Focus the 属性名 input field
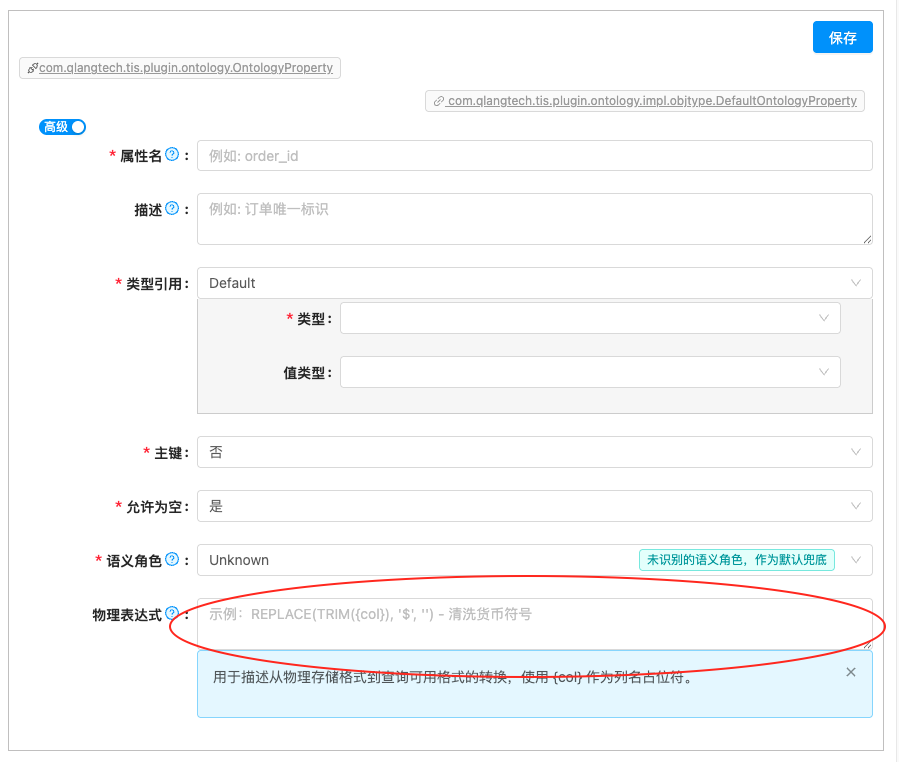This screenshot has width=899, height=762. point(534,155)
